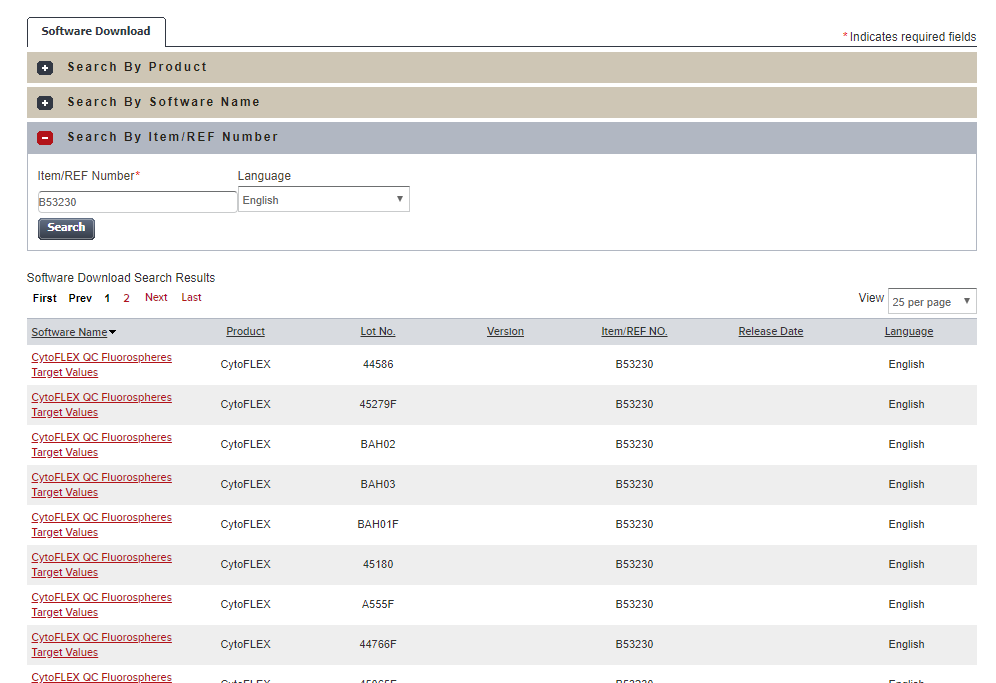Click English language cell in lot 45180 row
996x683 pixels.
906,565
